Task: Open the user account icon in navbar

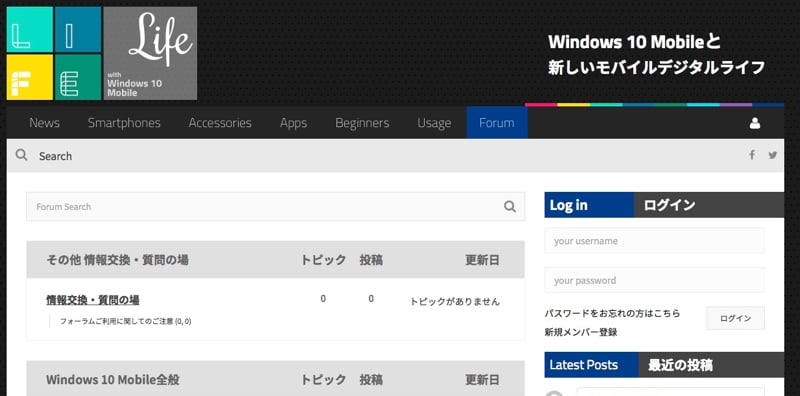Action: pyautogui.click(x=755, y=123)
